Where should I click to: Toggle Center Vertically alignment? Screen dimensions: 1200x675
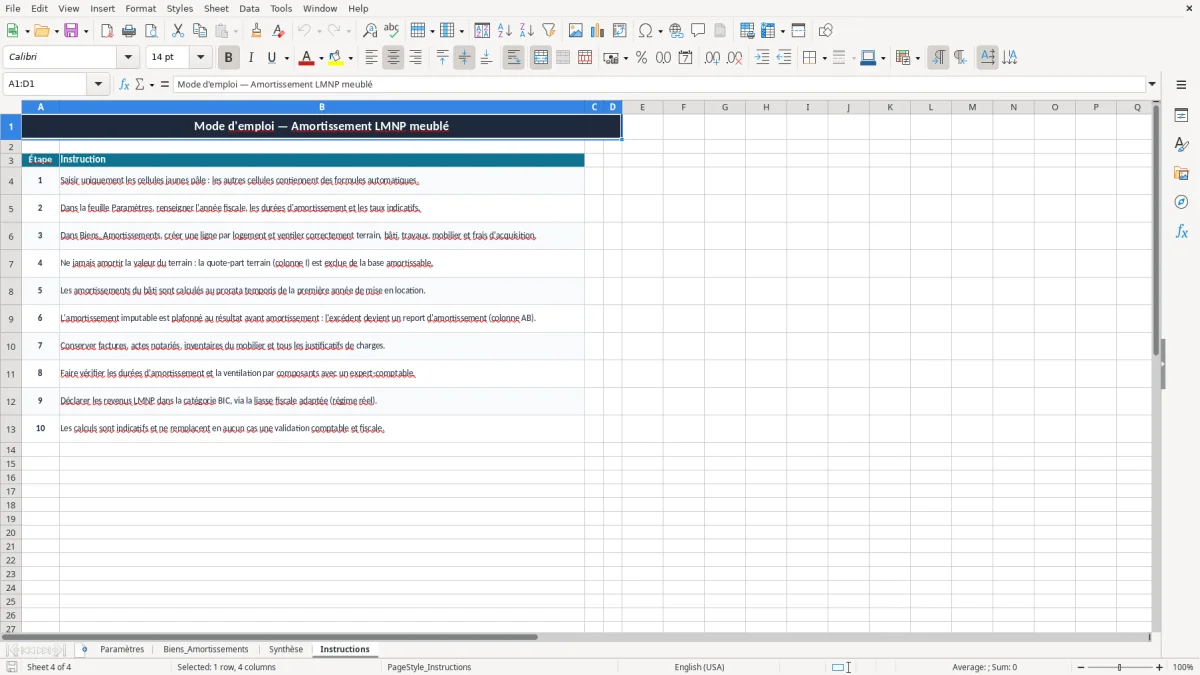(x=464, y=58)
